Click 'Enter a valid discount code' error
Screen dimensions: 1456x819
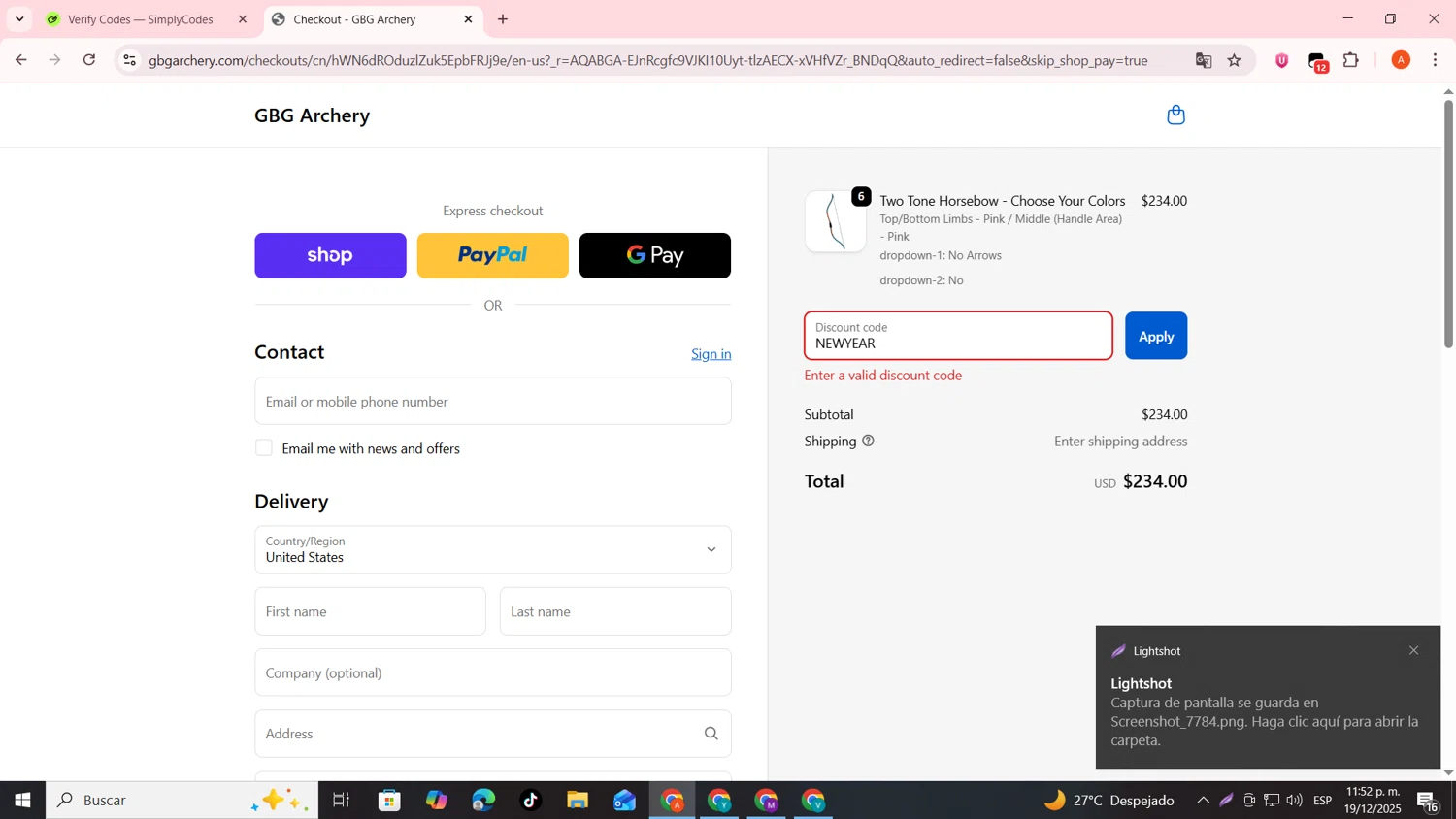883,376
